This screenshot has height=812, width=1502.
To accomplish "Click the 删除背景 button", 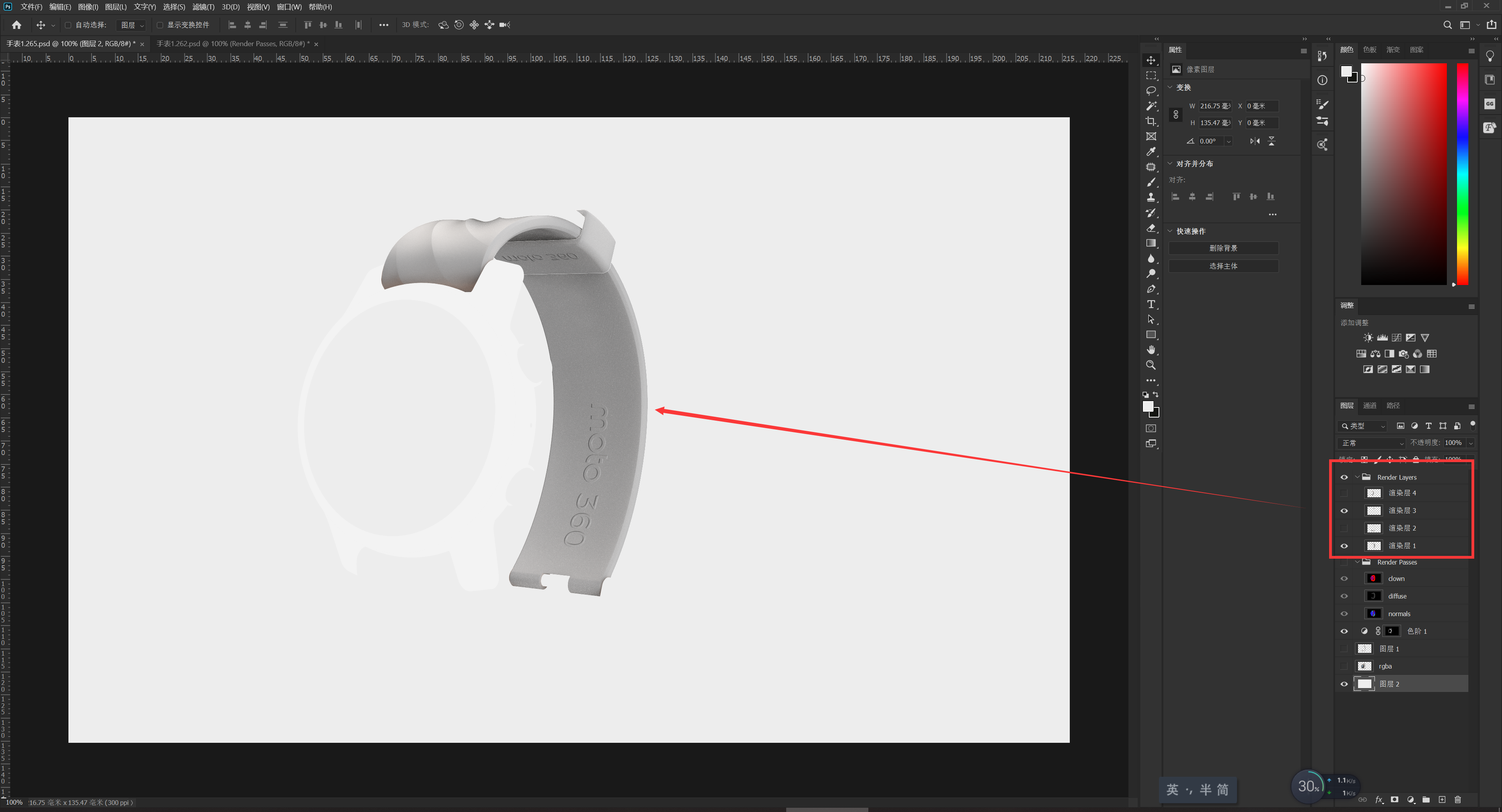I will click(x=1223, y=248).
